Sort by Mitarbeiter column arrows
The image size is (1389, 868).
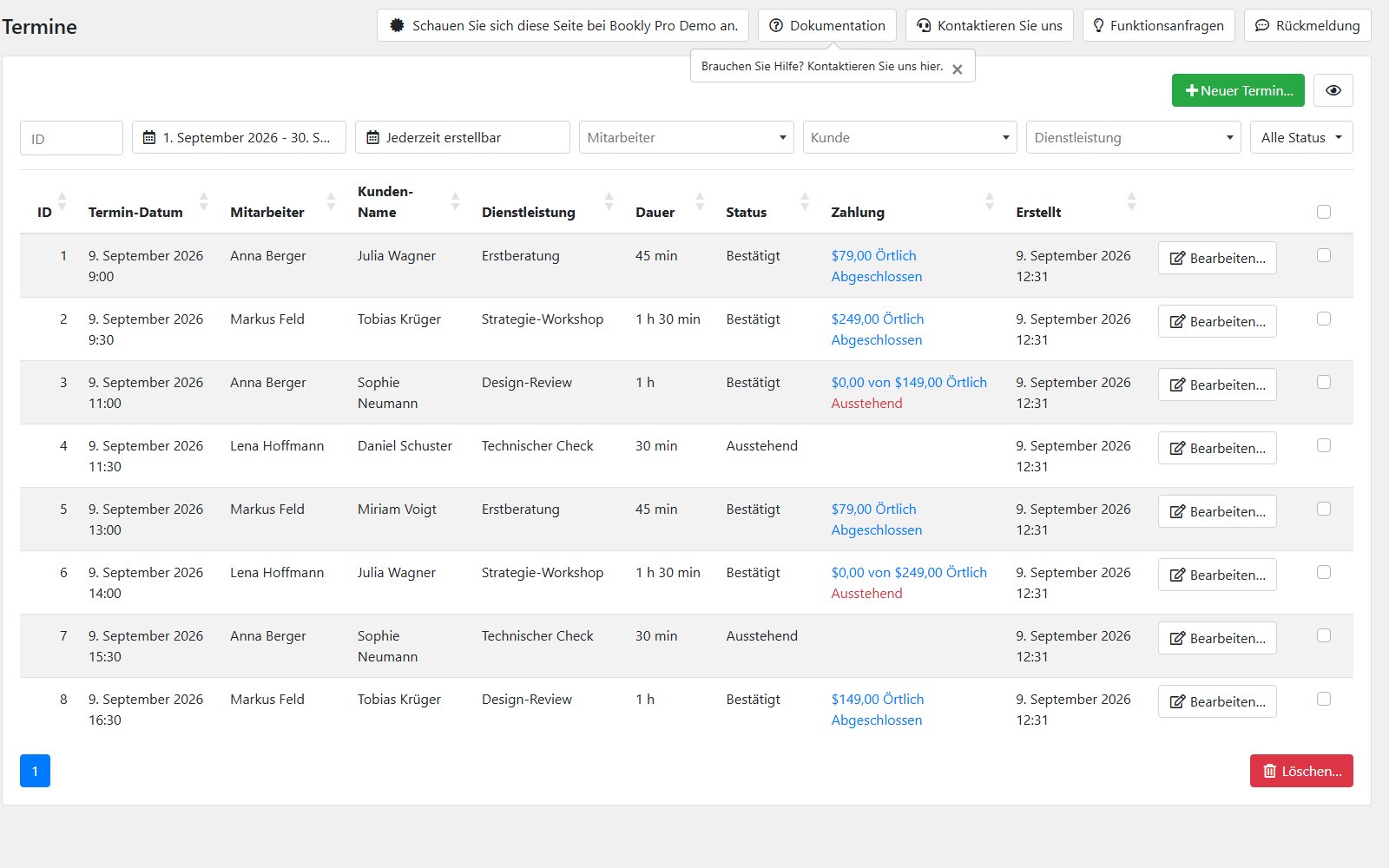pos(331,201)
